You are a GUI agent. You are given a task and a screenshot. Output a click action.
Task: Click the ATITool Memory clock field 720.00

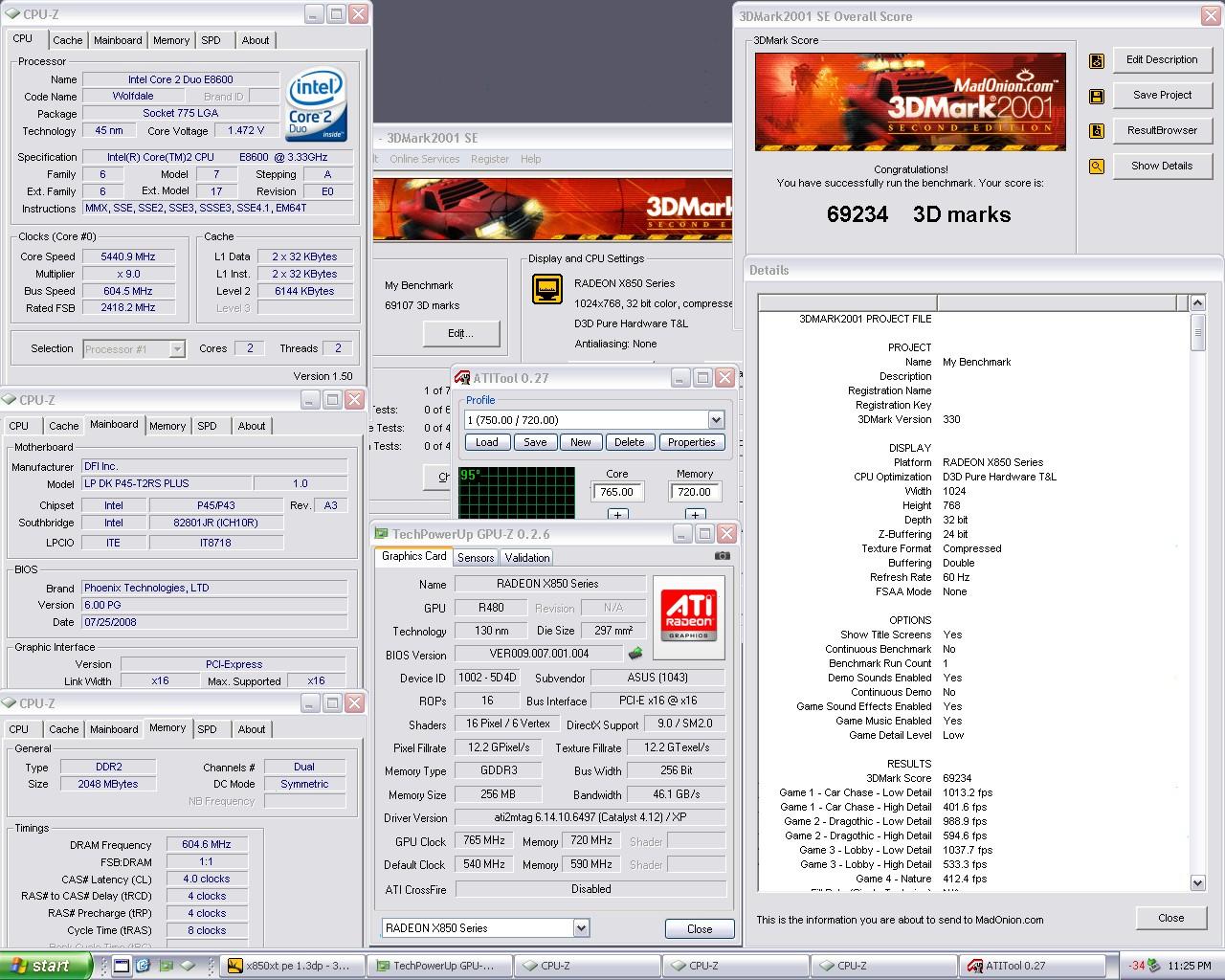click(x=694, y=492)
